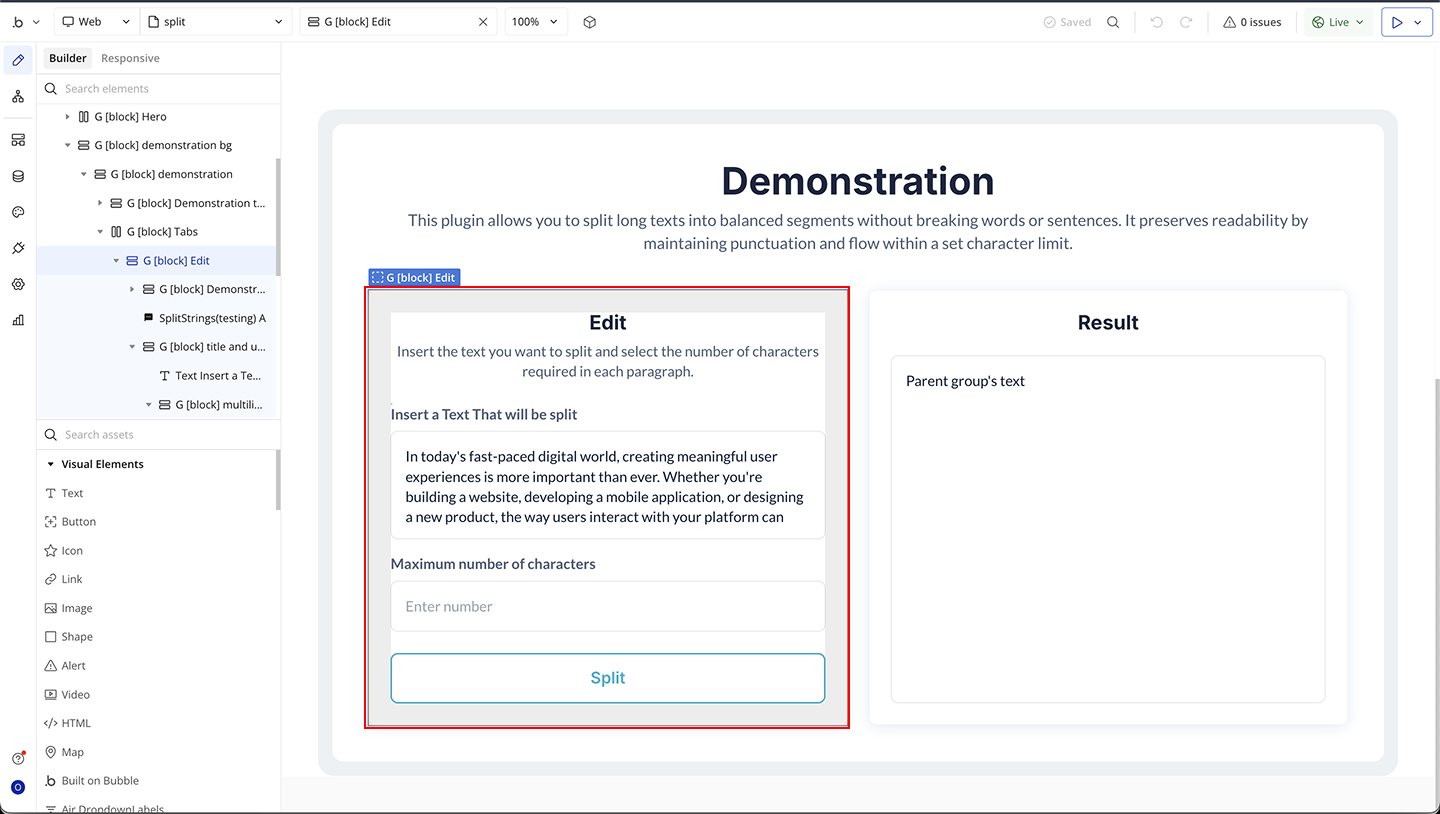Undo the last change
Screen dimensions: 1440x814
1157,22
